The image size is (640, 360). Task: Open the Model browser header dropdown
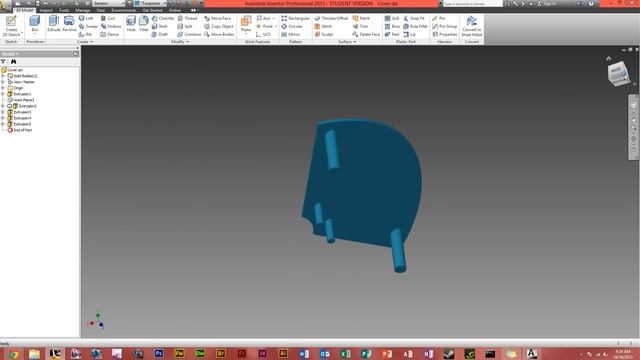[x=10, y=53]
